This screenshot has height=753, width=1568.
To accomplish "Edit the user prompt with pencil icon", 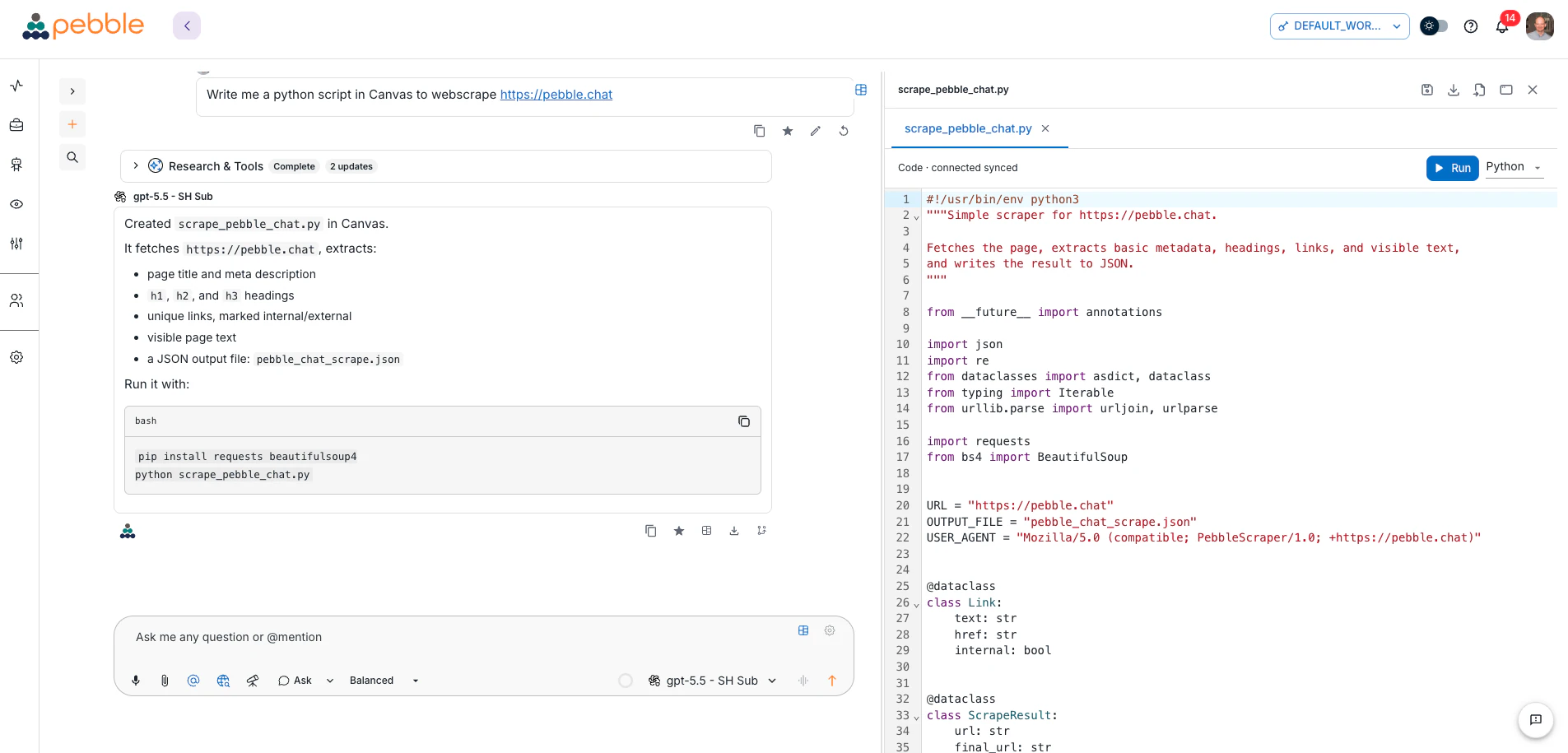I will (x=816, y=131).
